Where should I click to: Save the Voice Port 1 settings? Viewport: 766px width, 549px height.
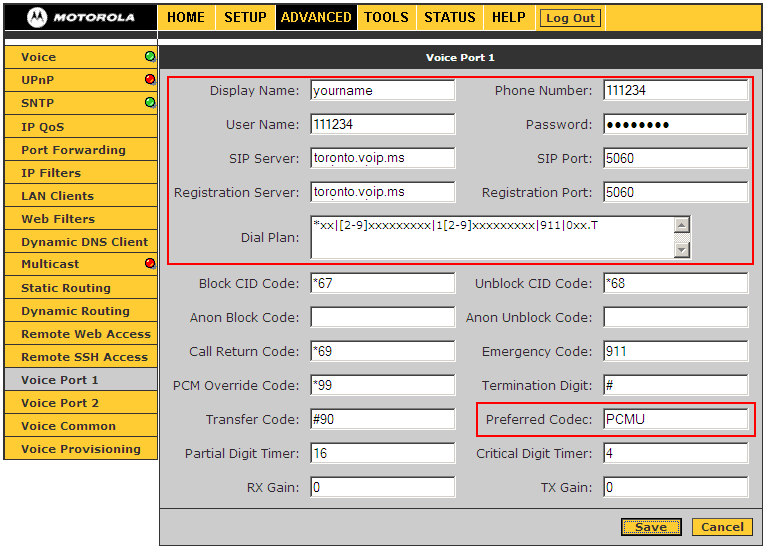(x=651, y=527)
